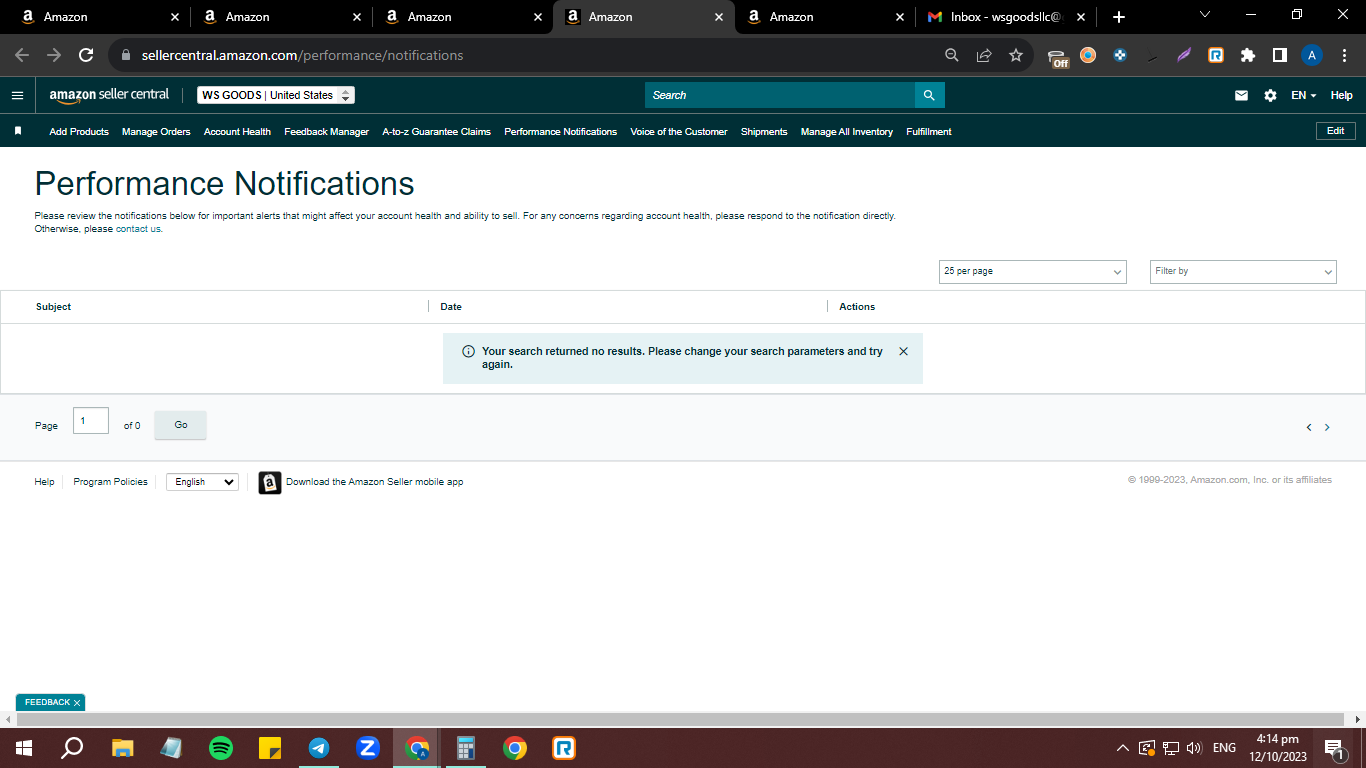1366x768 pixels.
Task: Open Voice of the Customer
Action: coord(679,131)
